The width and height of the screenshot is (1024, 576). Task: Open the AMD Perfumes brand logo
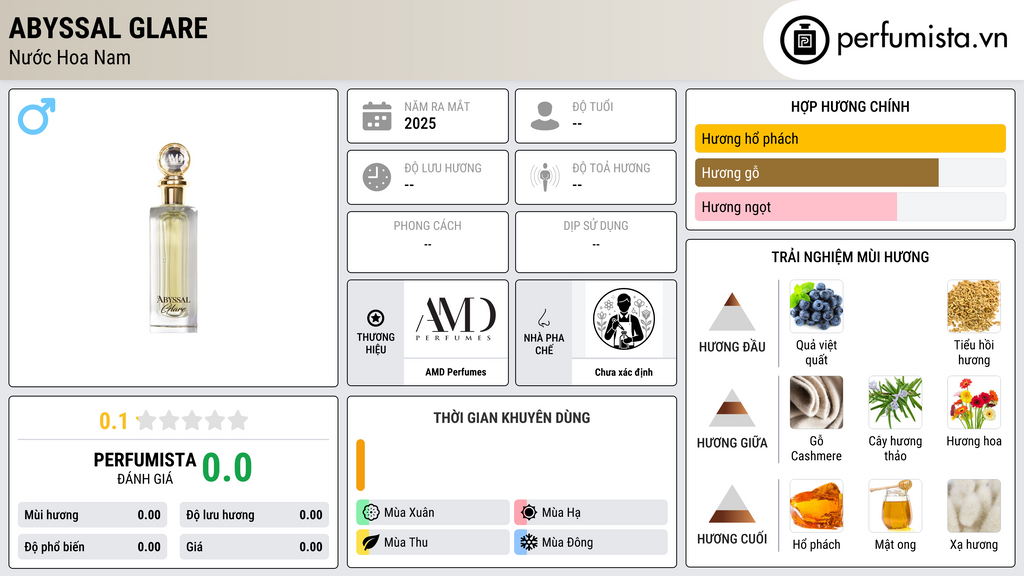456,319
